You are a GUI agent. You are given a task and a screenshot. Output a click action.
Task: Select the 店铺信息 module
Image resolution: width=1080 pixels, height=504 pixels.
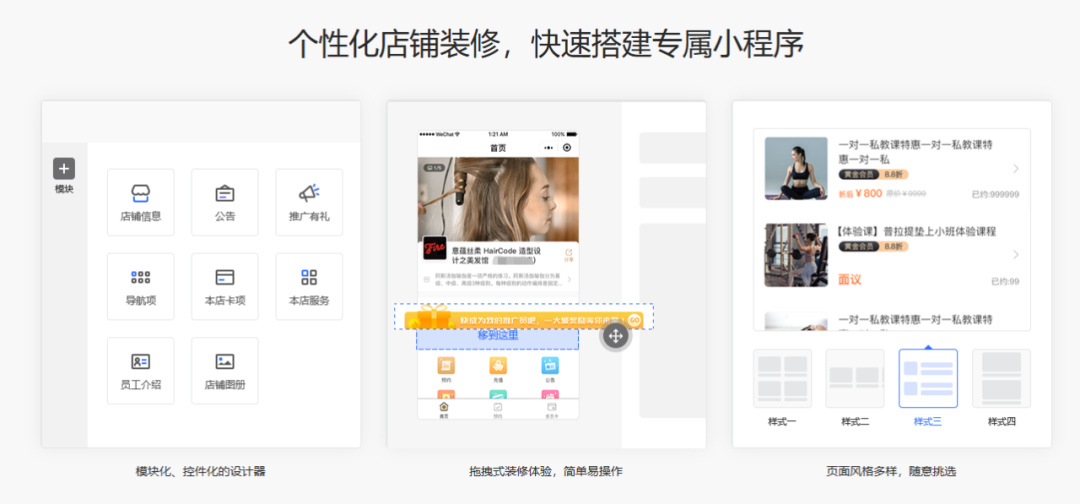[141, 202]
